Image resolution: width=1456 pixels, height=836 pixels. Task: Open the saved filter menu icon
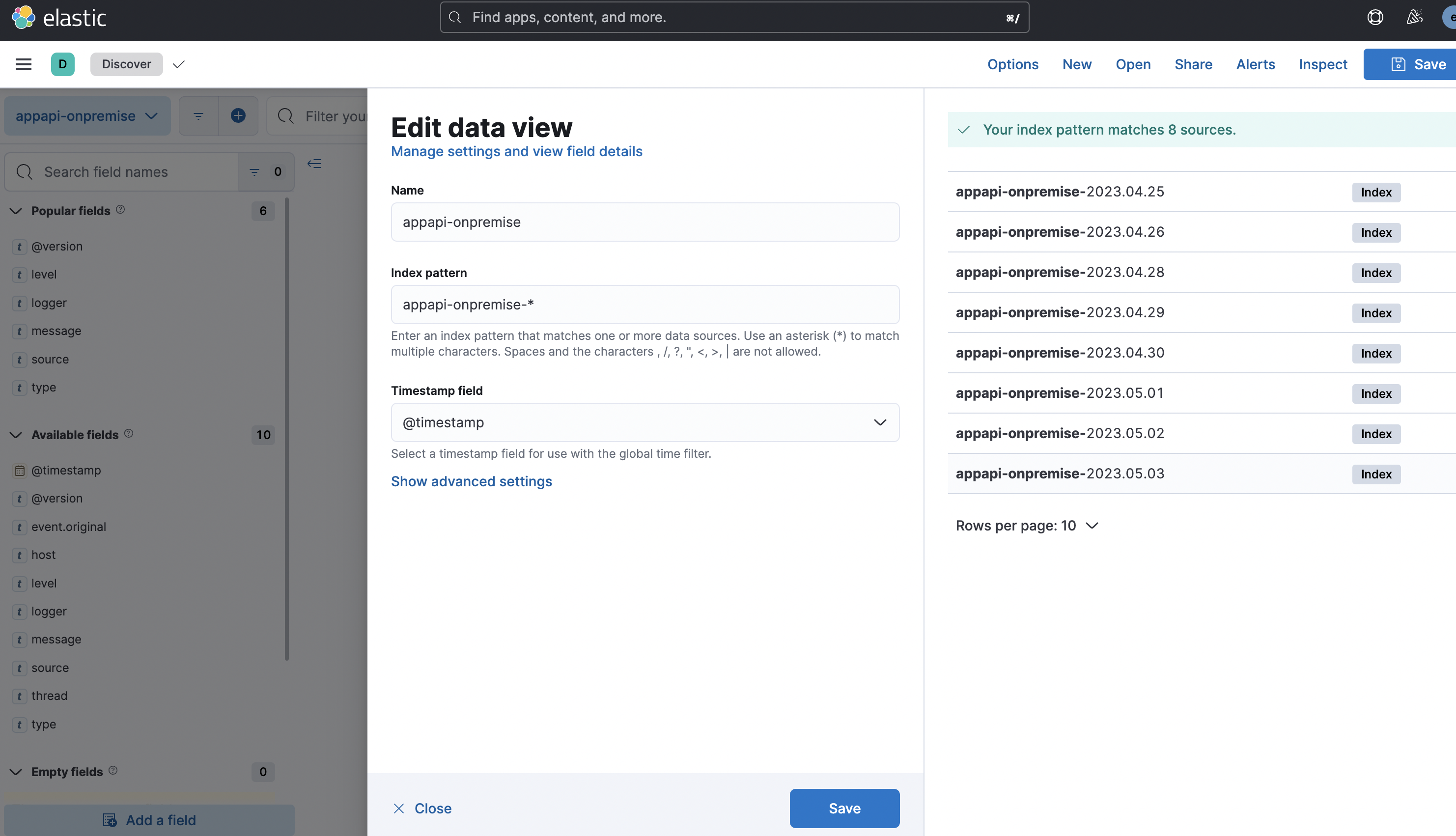coord(198,116)
